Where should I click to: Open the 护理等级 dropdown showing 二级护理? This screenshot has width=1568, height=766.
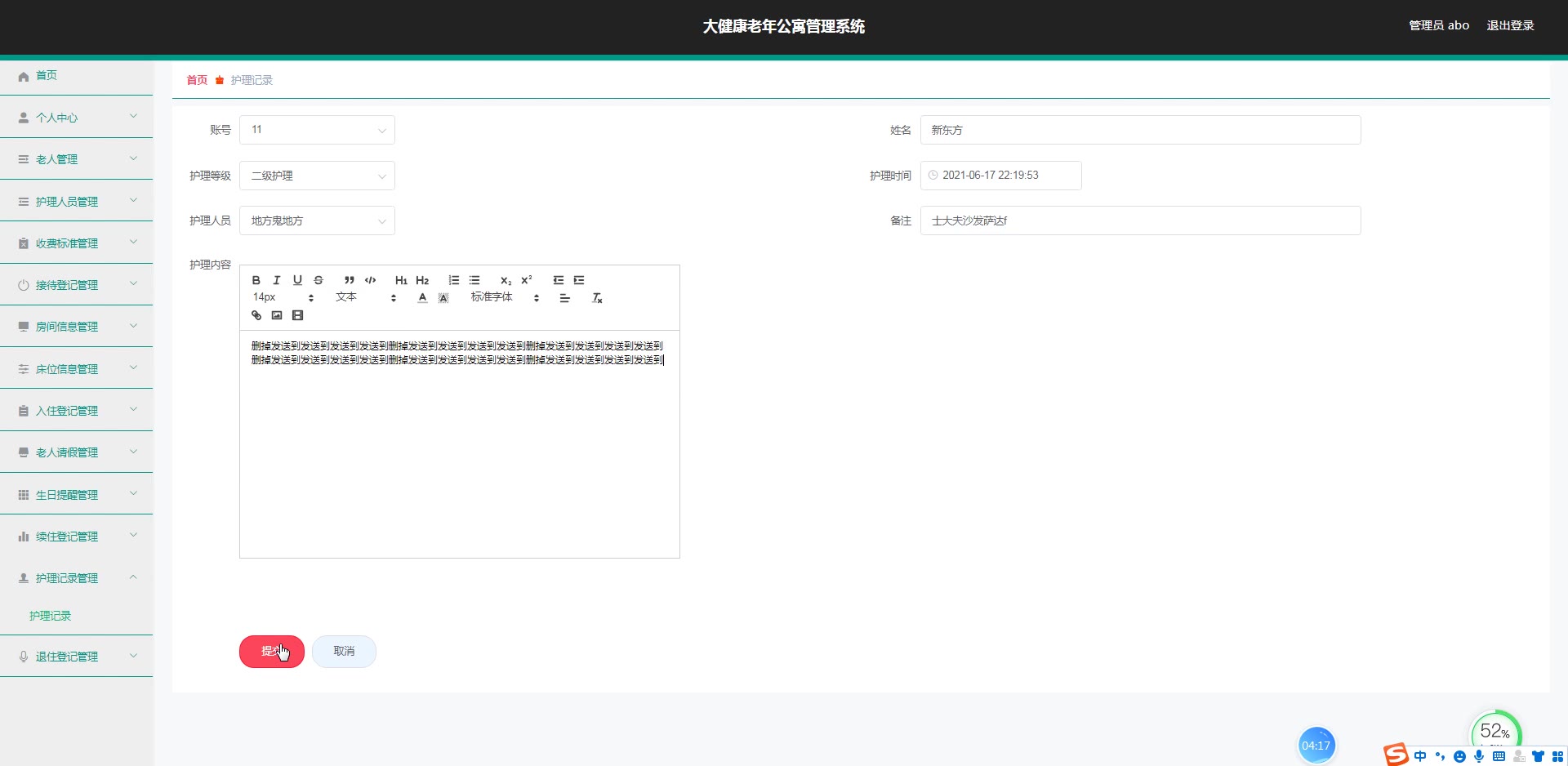317,176
